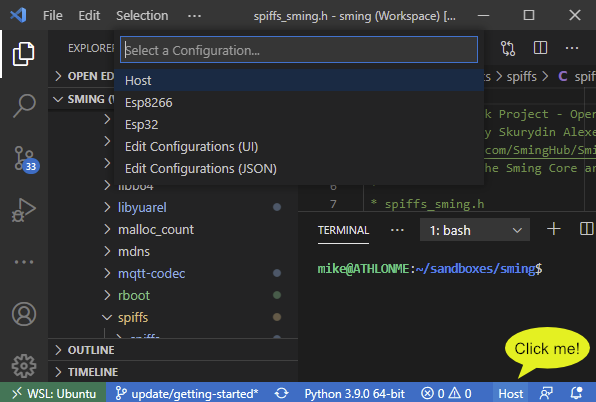Open changes compare icon in editor toolbar
596x402 pixels.
pyautogui.click(x=508, y=48)
